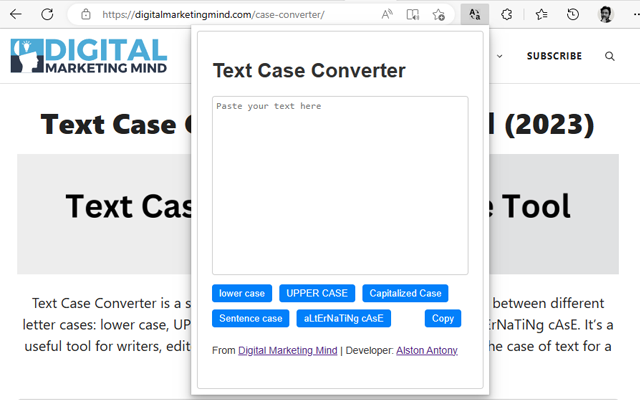The height and width of the screenshot is (400, 640).
Task: Open browser History icon
Action: click(573, 15)
